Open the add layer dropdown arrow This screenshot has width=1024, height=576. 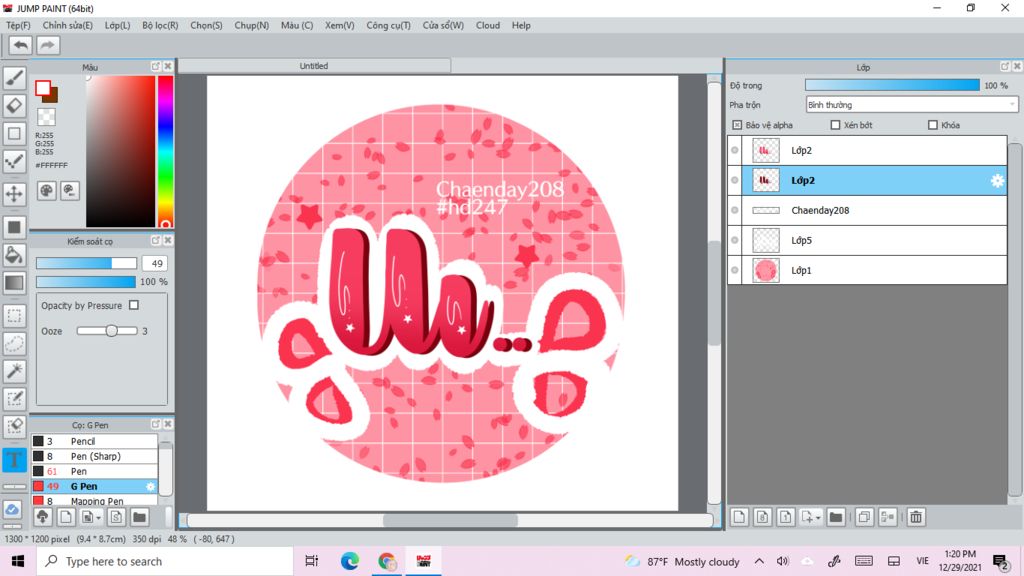coord(818,518)
